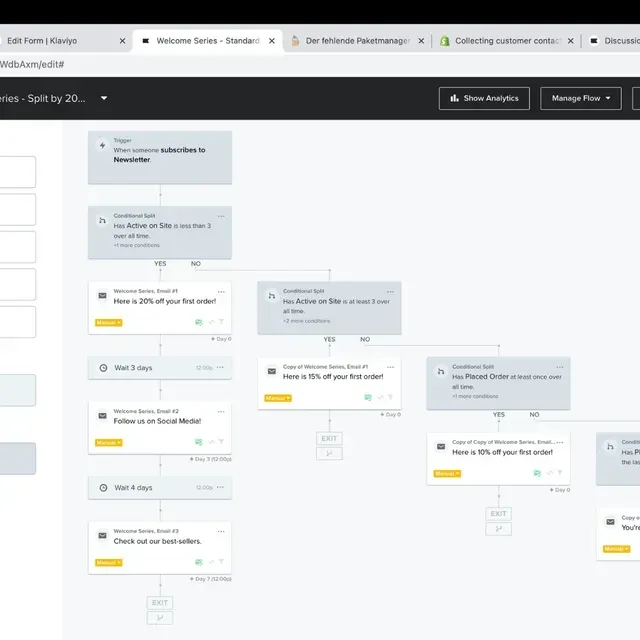This screenshot has height=640, width=640.
Task: Open Manual status dropdown on 15% off email
Action: pos(278,398)
